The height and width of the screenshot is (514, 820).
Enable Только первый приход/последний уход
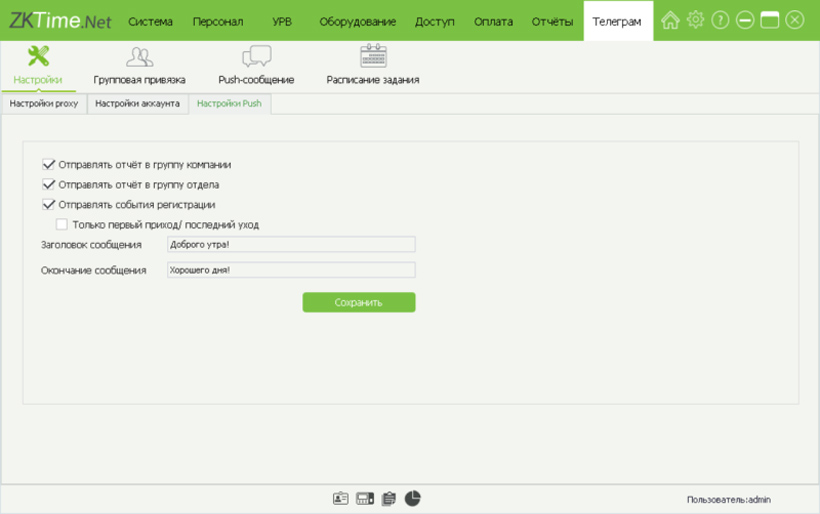(62, 224)
